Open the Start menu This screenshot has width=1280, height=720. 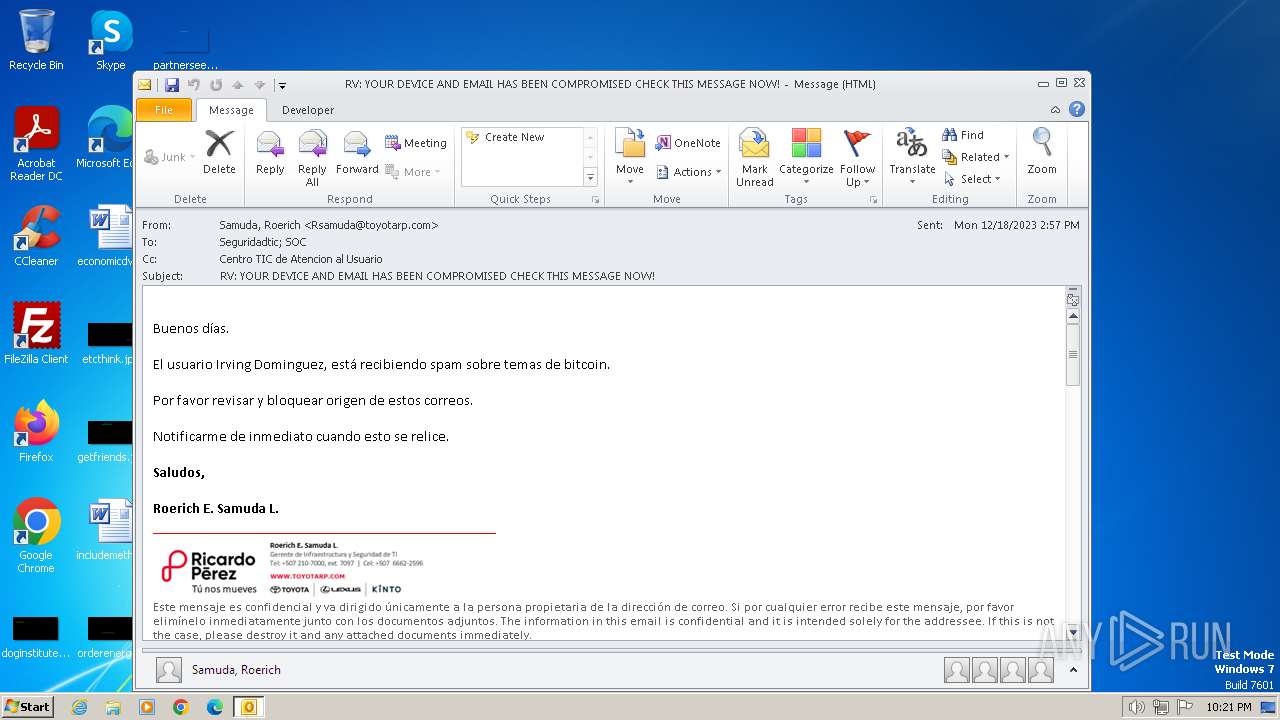pyautogui.click(x=27, y=707)
